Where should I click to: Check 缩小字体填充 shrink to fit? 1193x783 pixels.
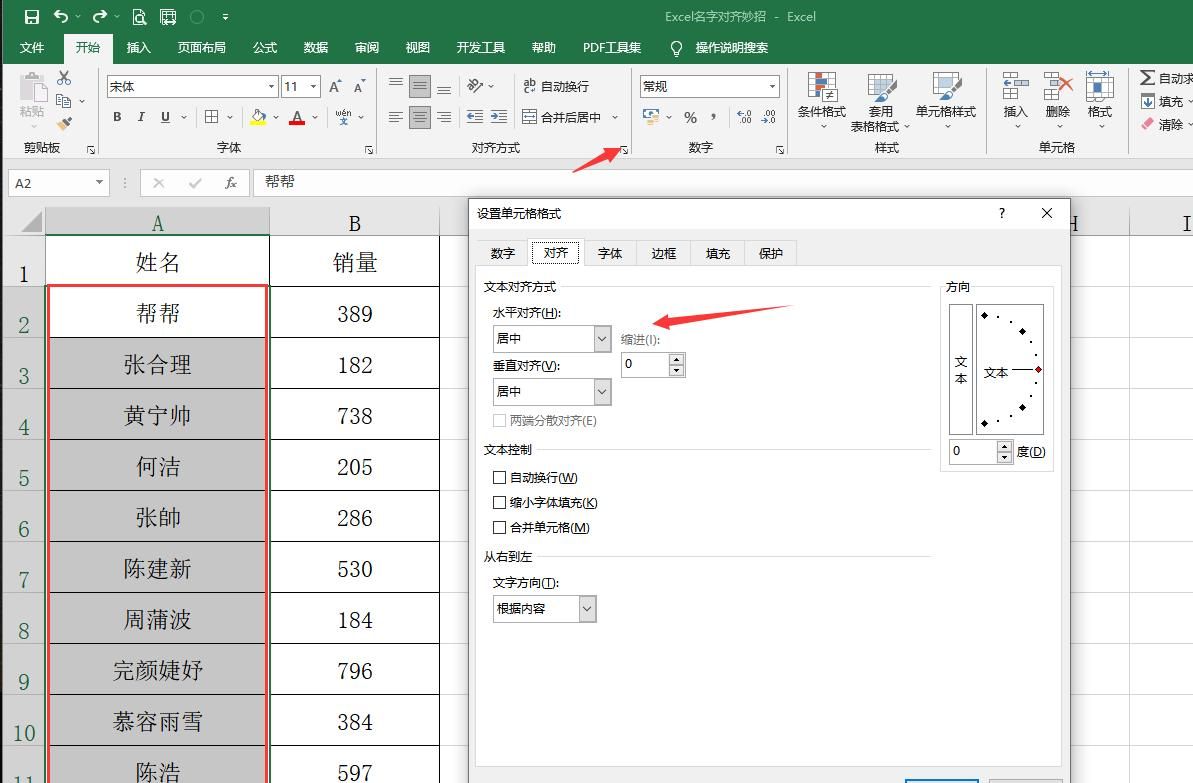499,502
